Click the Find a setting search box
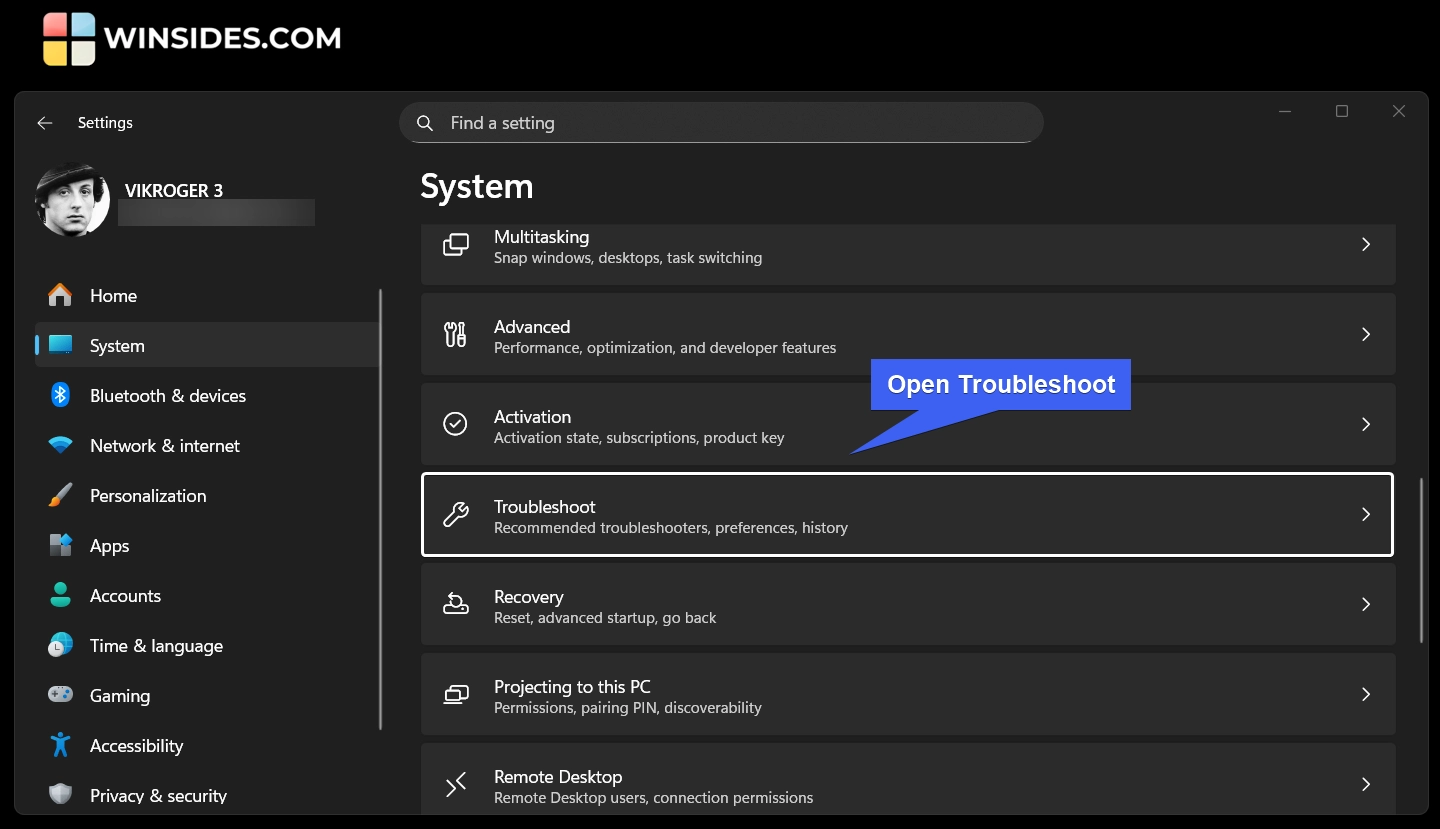The image size is (1440, 829). [730, 123]
